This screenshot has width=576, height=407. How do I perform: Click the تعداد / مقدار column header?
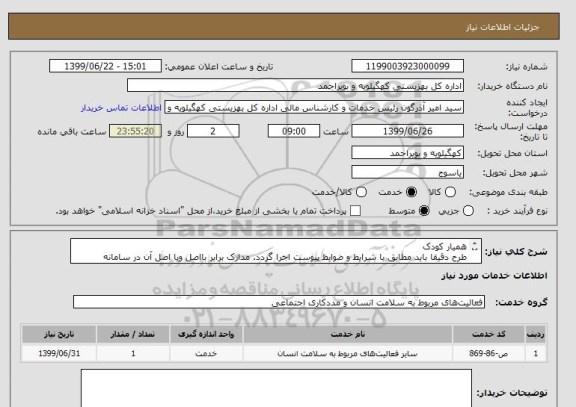pos(133,334)
